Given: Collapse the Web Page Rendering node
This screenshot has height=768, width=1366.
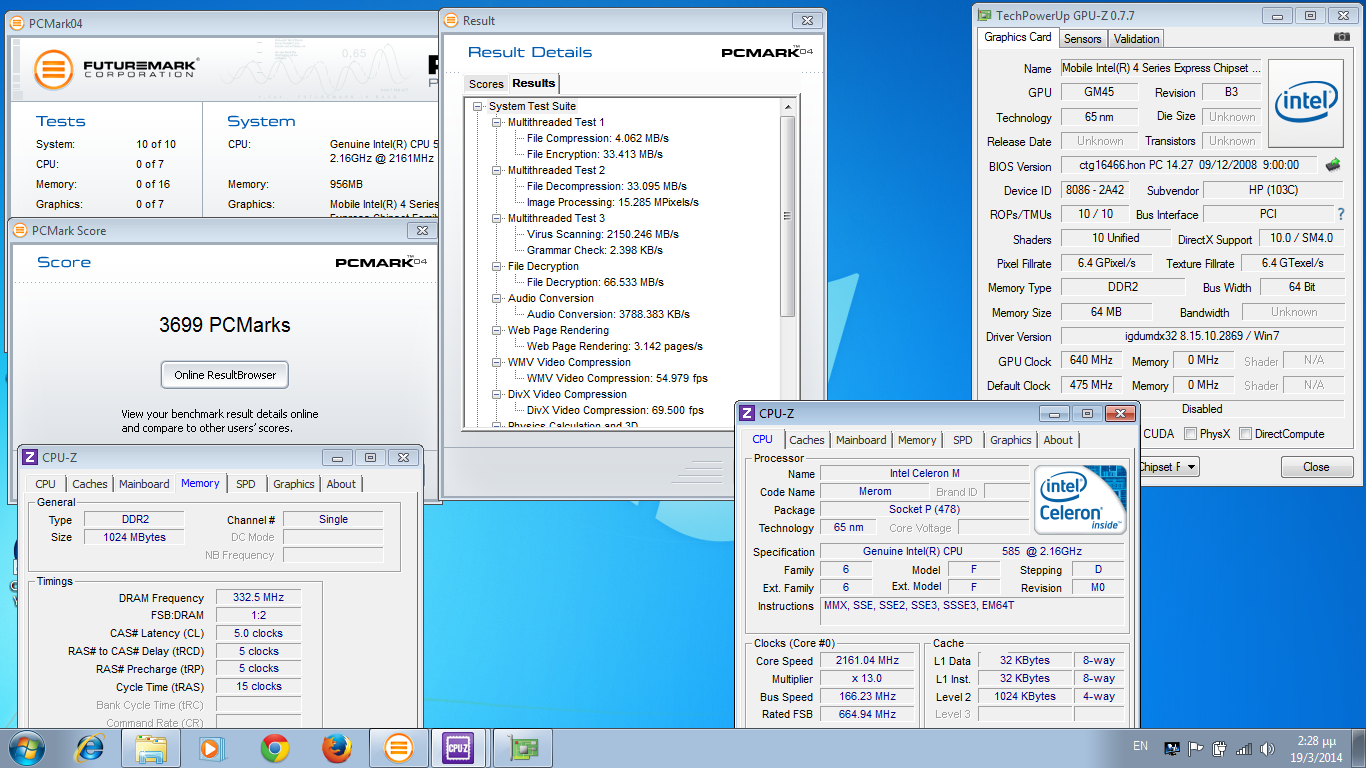Looking at the screenshot, I should (497, 330).
